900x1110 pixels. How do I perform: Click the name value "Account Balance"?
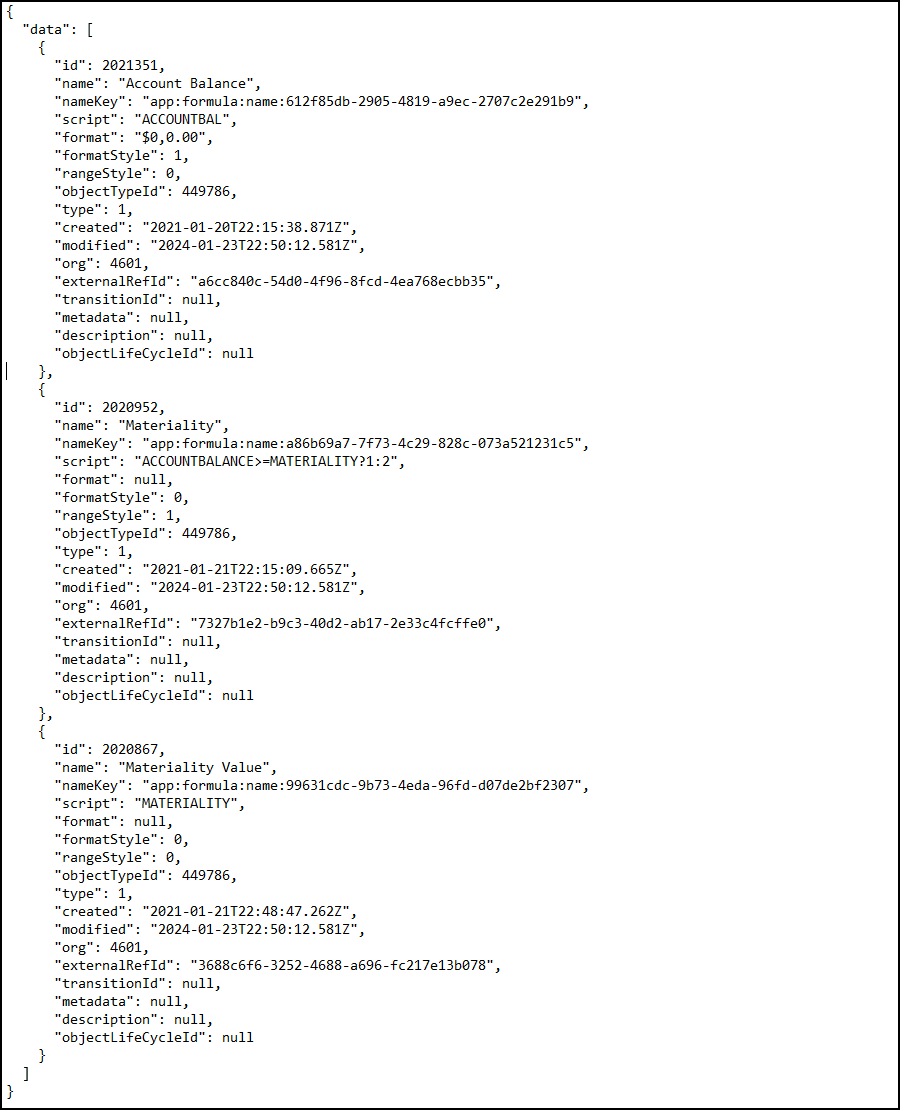tap(186, 84)
